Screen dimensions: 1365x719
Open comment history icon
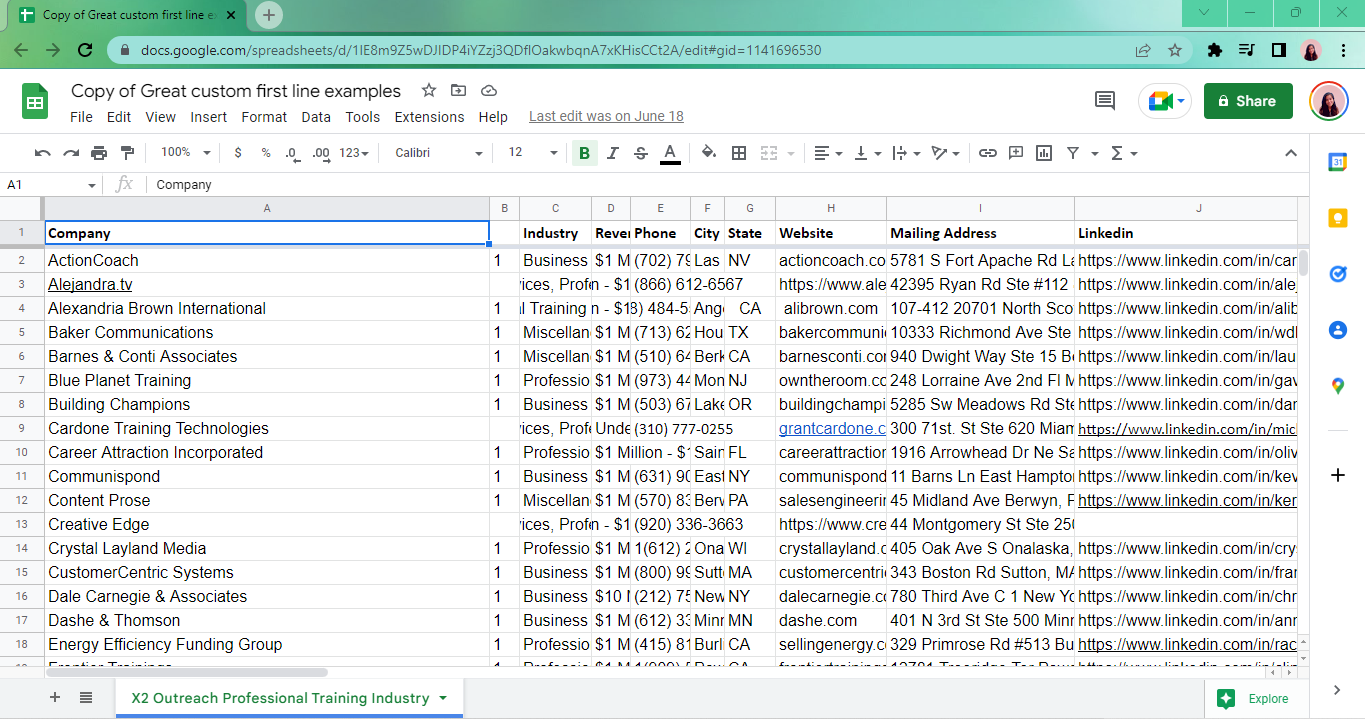(x=1105, y=100)
